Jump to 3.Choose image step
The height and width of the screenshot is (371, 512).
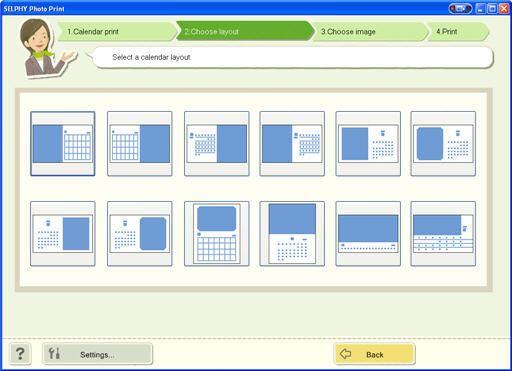pos(370,32)
